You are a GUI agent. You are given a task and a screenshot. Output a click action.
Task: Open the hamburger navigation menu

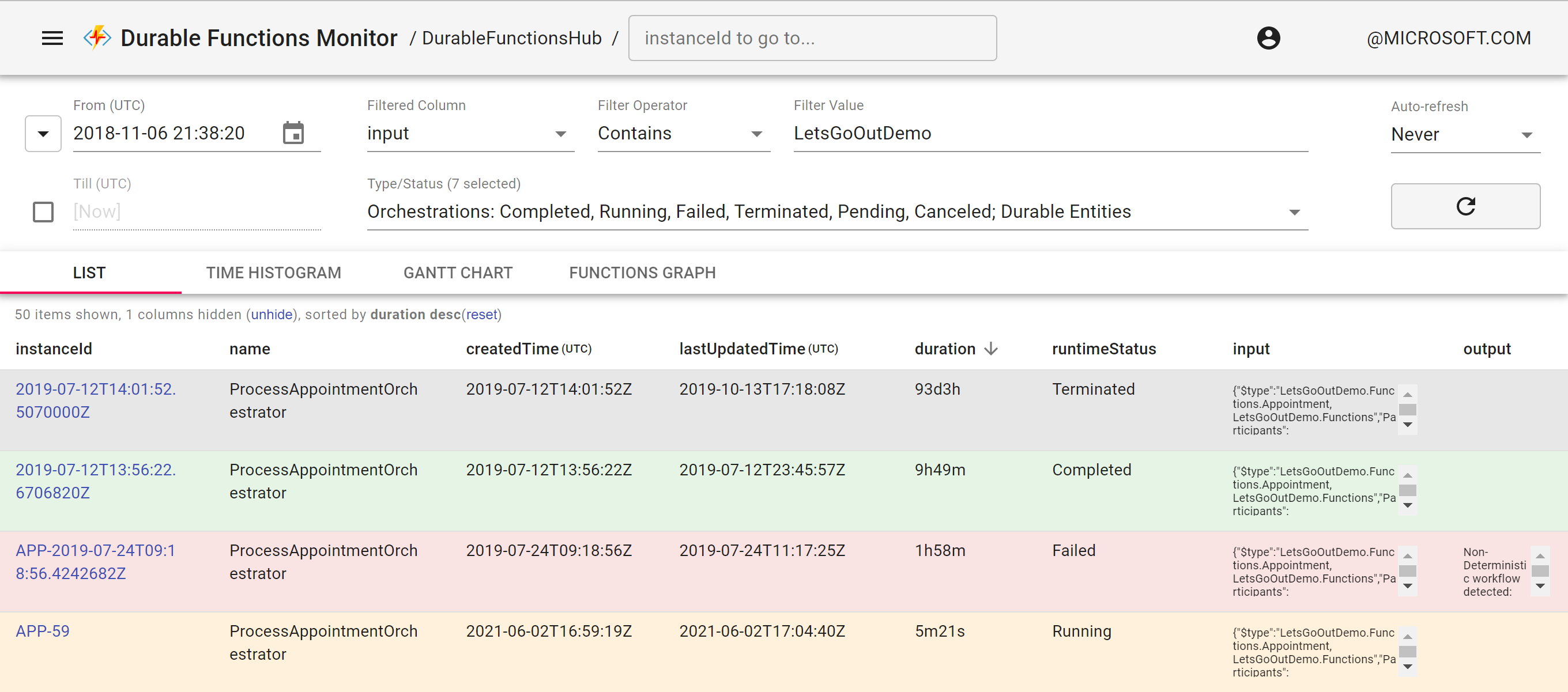(52, 39)
